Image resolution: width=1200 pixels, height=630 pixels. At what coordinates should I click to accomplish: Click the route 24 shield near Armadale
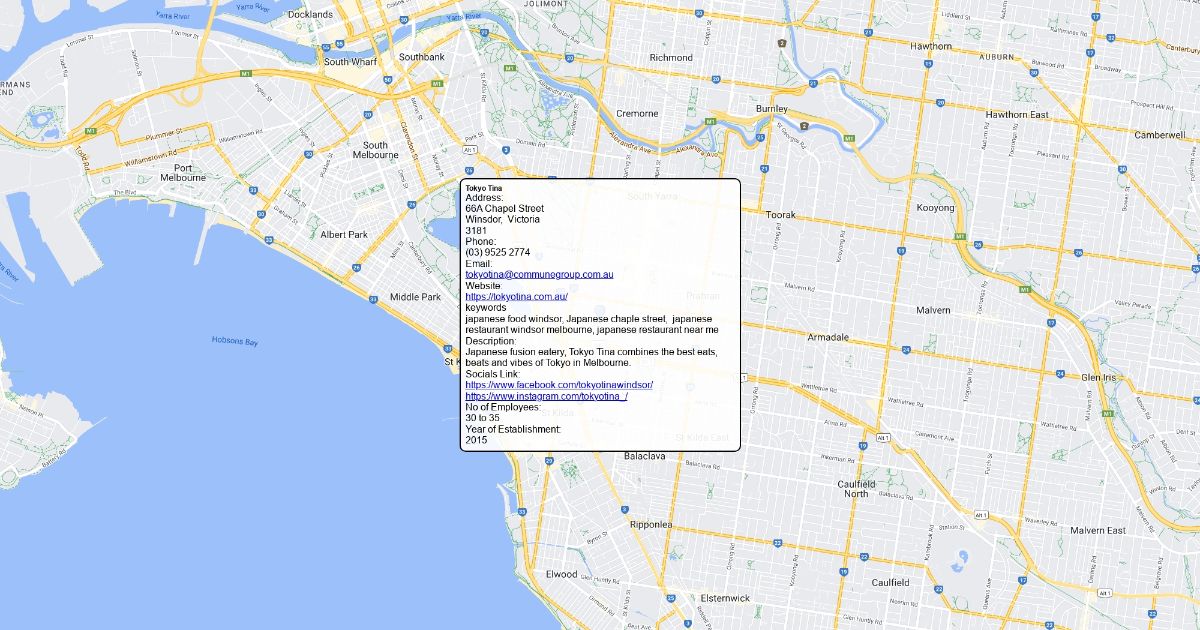click(x=905, y=350)
